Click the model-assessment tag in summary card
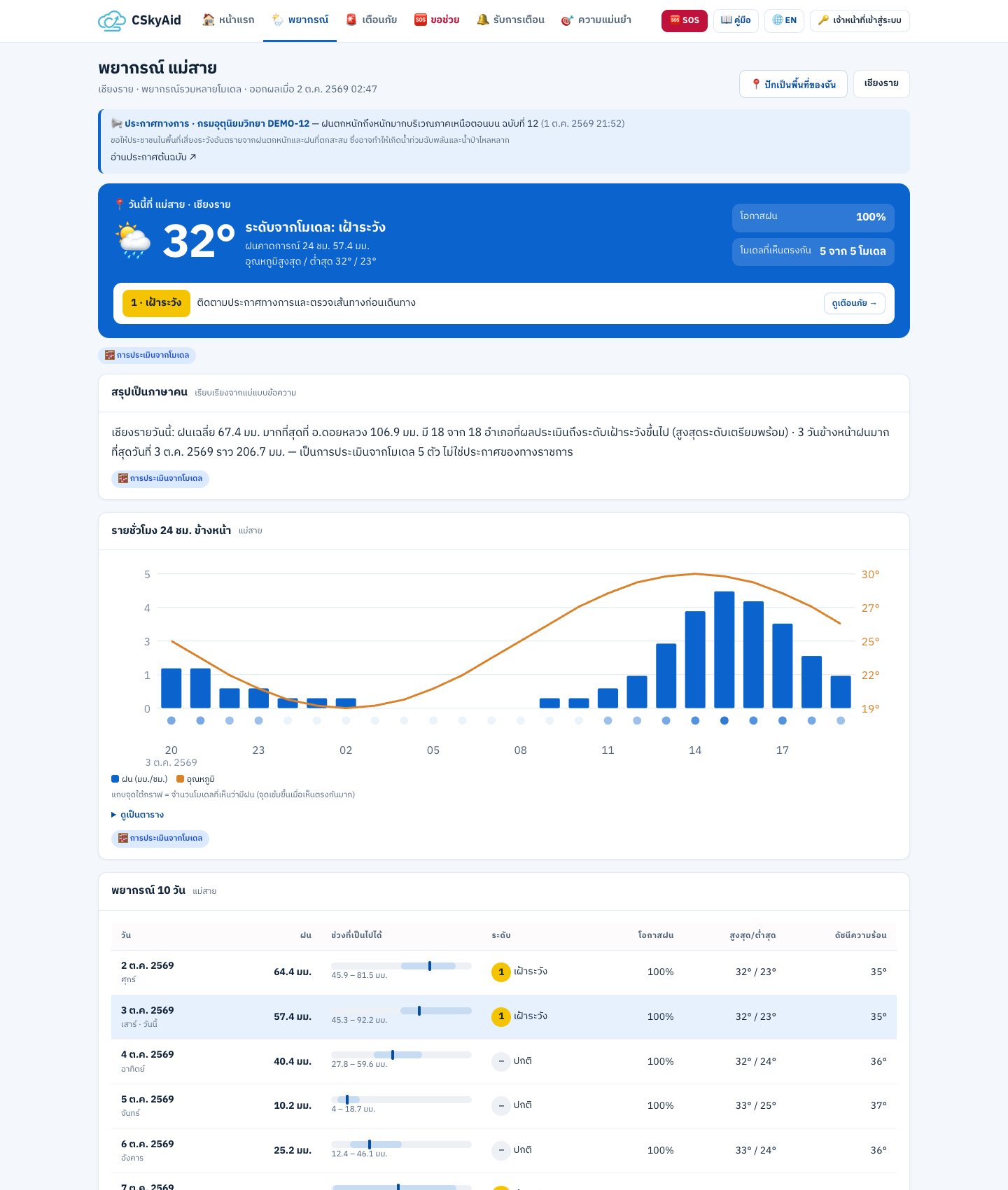The image size is (1008, 1190). 160,479
